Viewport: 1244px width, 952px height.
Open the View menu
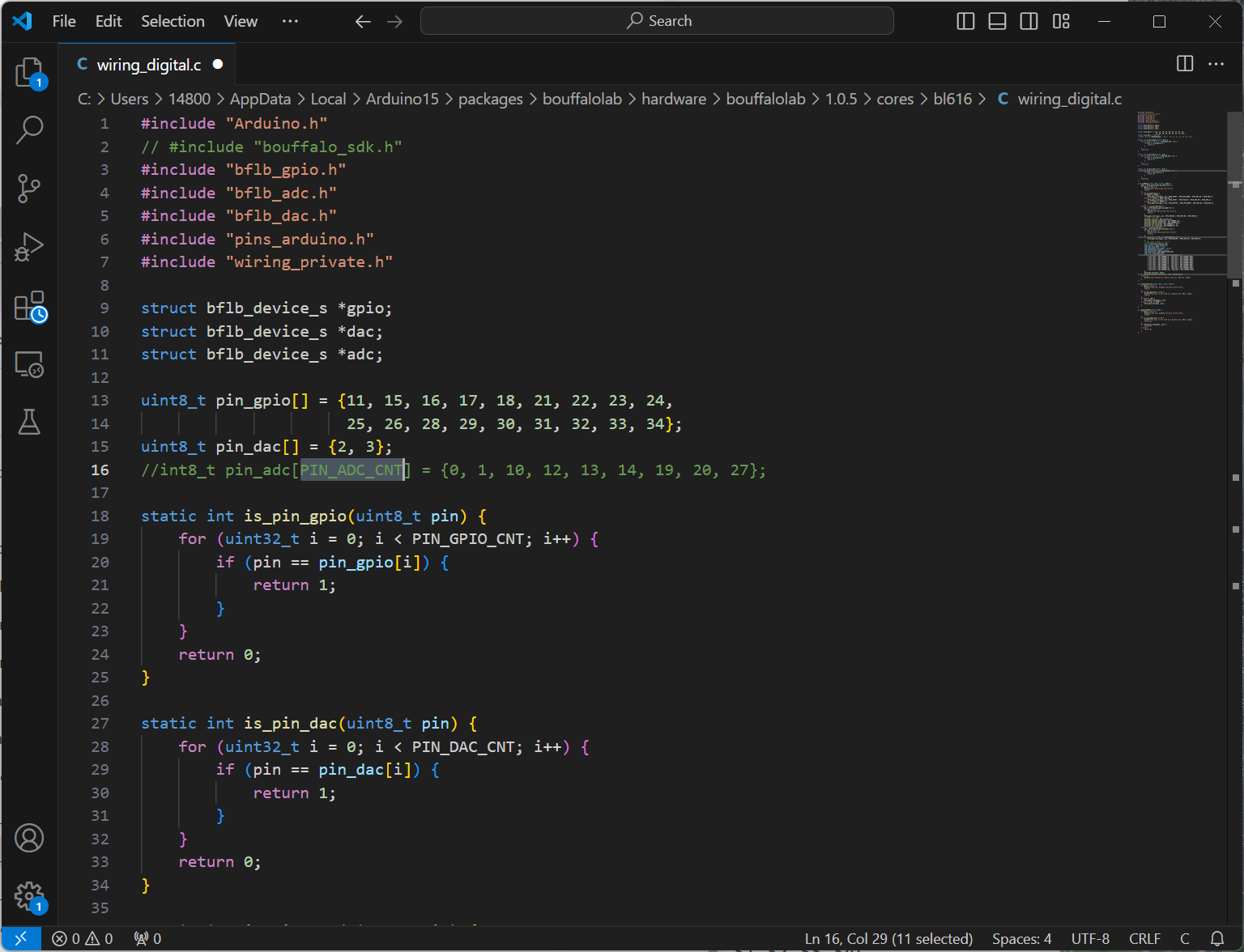(241, 21)
